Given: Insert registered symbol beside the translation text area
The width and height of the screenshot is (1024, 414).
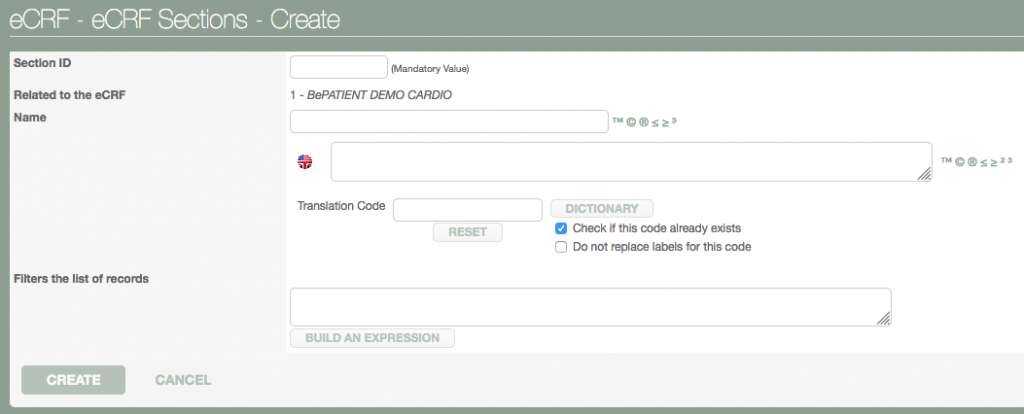Looking at the screenshot, I should coord(971,161).
